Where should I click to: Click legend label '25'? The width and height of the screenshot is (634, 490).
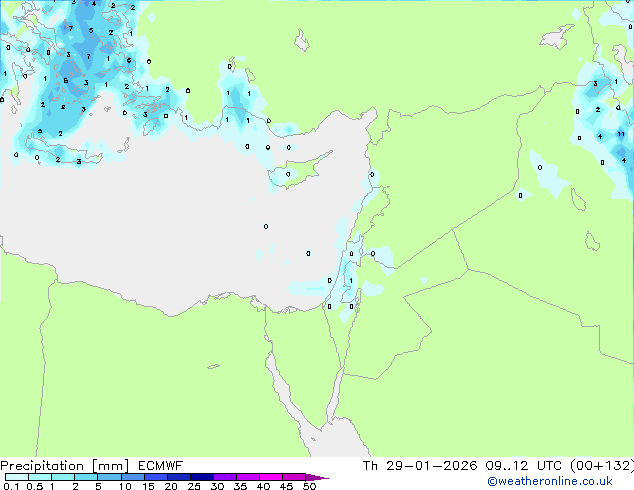(194, 486)
